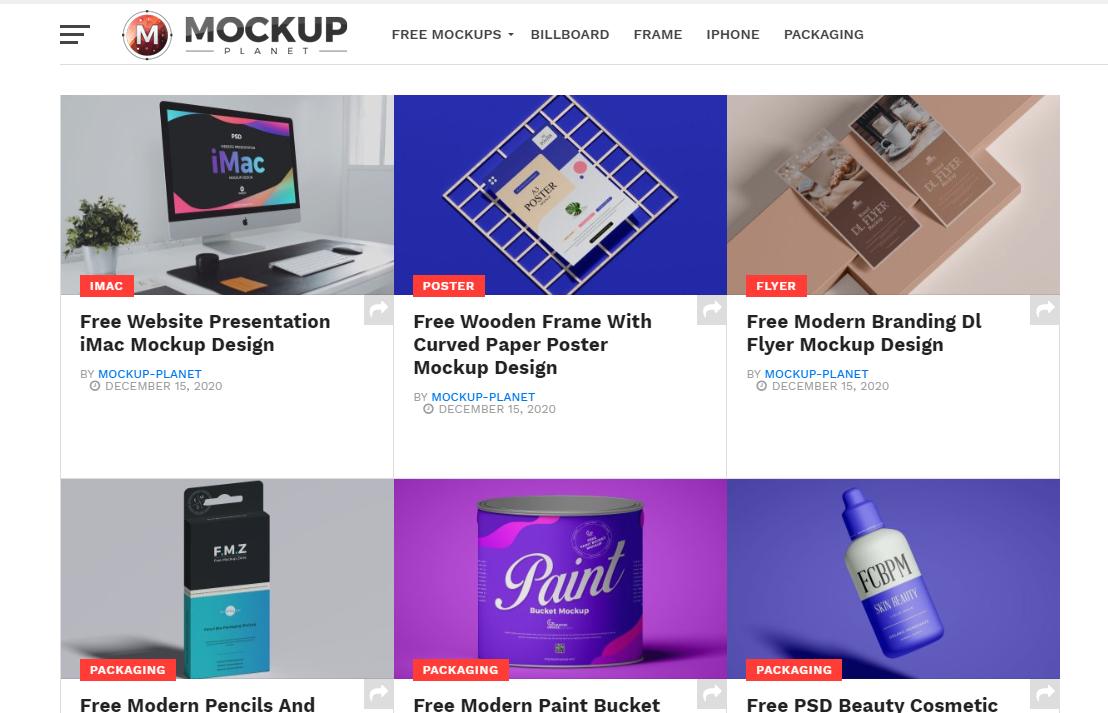The image size is (1108, 713).
Task: Open the Paint Bucket mockup thumbnail
Action: 560,579
